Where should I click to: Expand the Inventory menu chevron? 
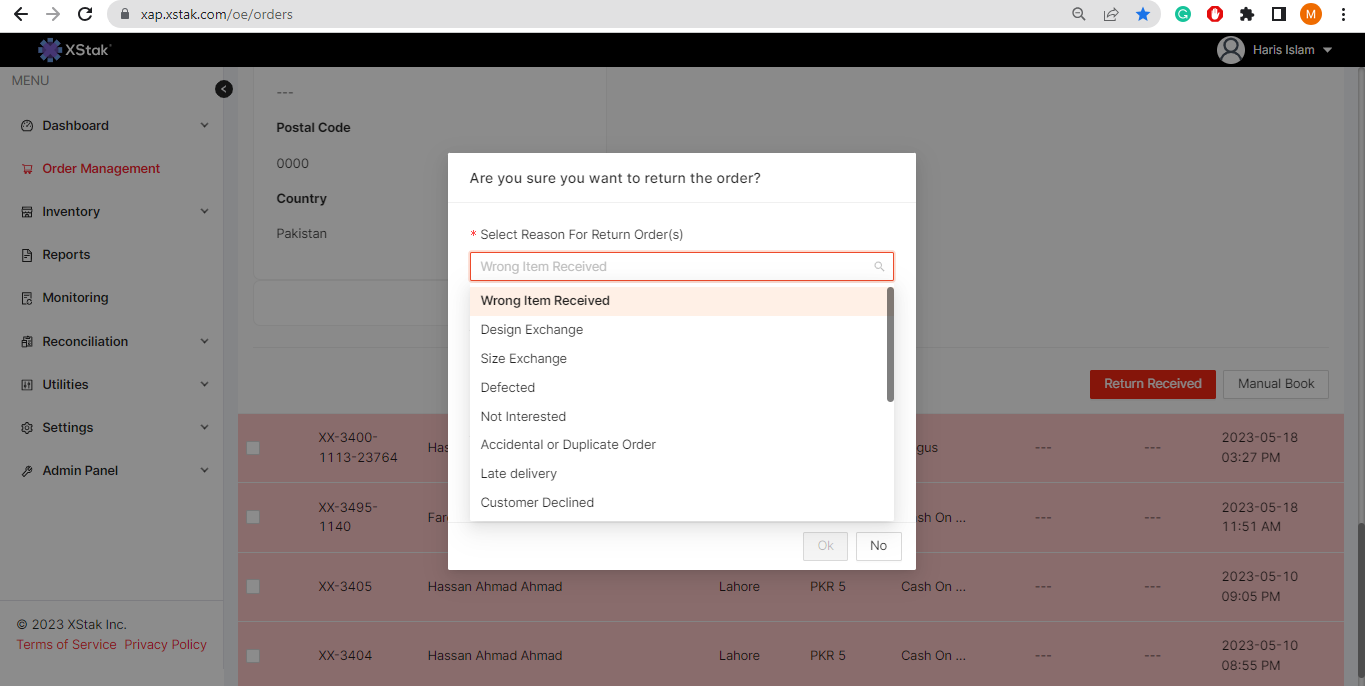(x=204, y=212)
